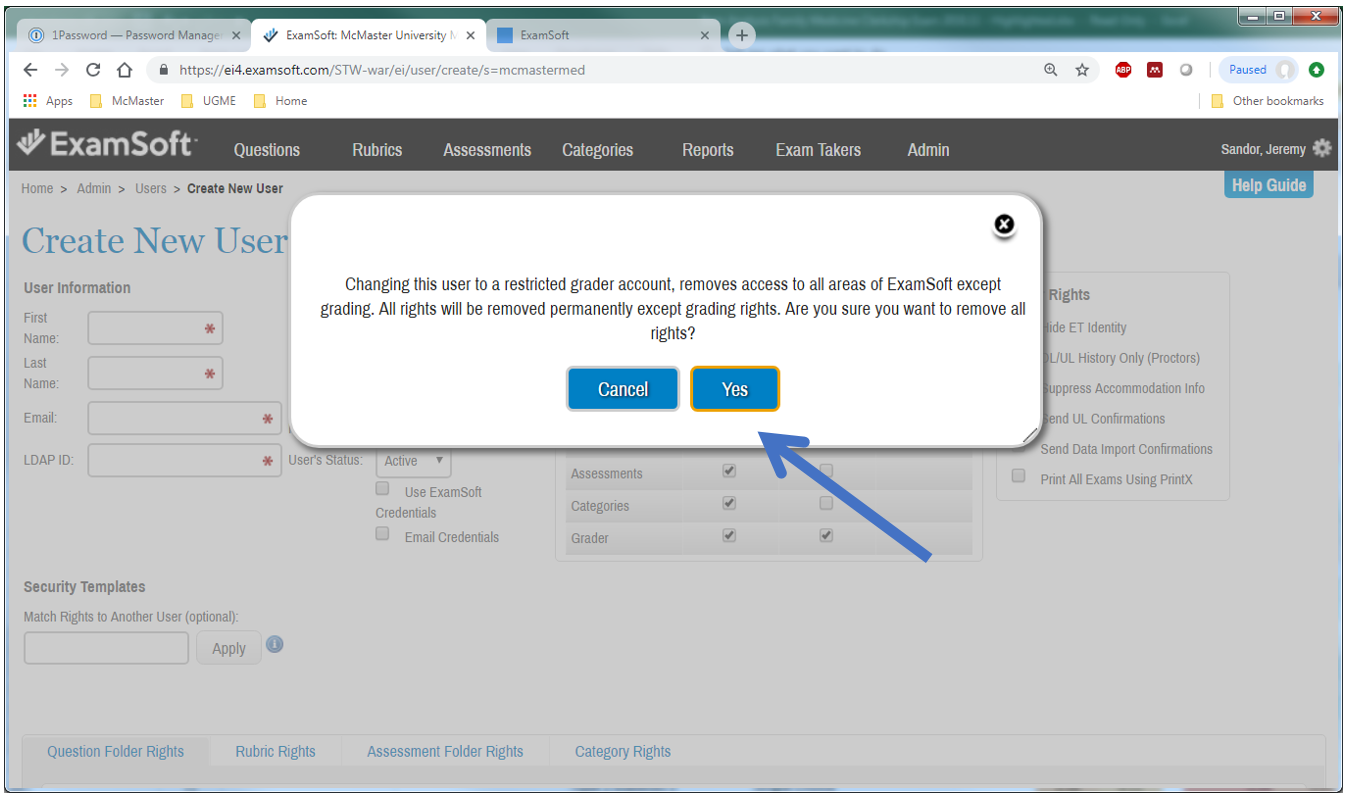
Task: Open a new browser tab
Action: pos(741,35)
